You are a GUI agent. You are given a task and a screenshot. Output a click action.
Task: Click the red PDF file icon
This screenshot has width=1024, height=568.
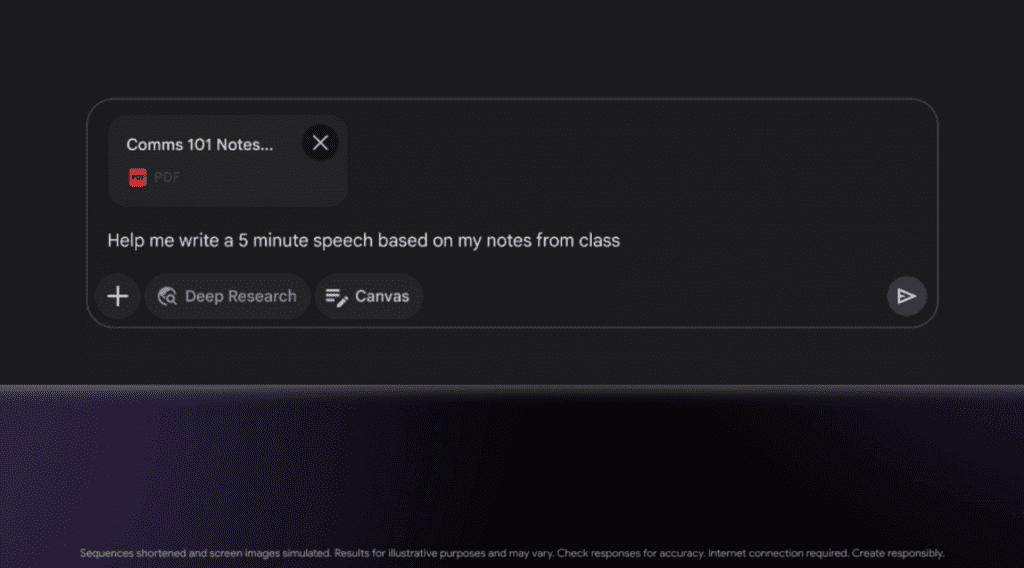(138, 178)
